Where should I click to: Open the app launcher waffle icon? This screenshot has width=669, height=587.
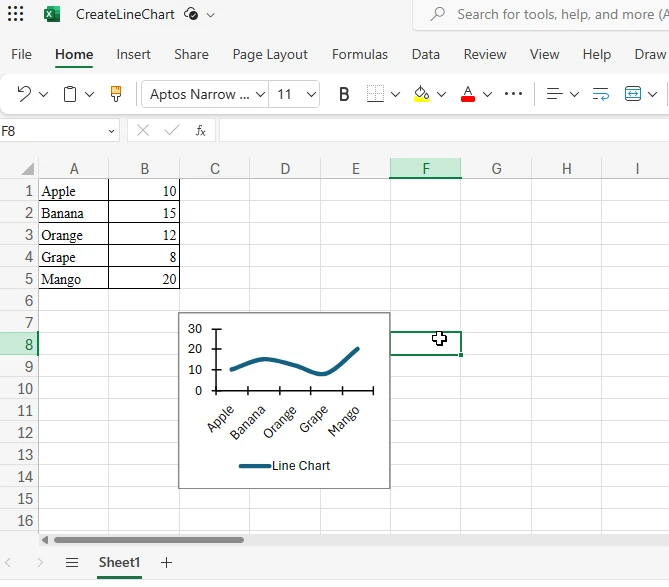16,15
